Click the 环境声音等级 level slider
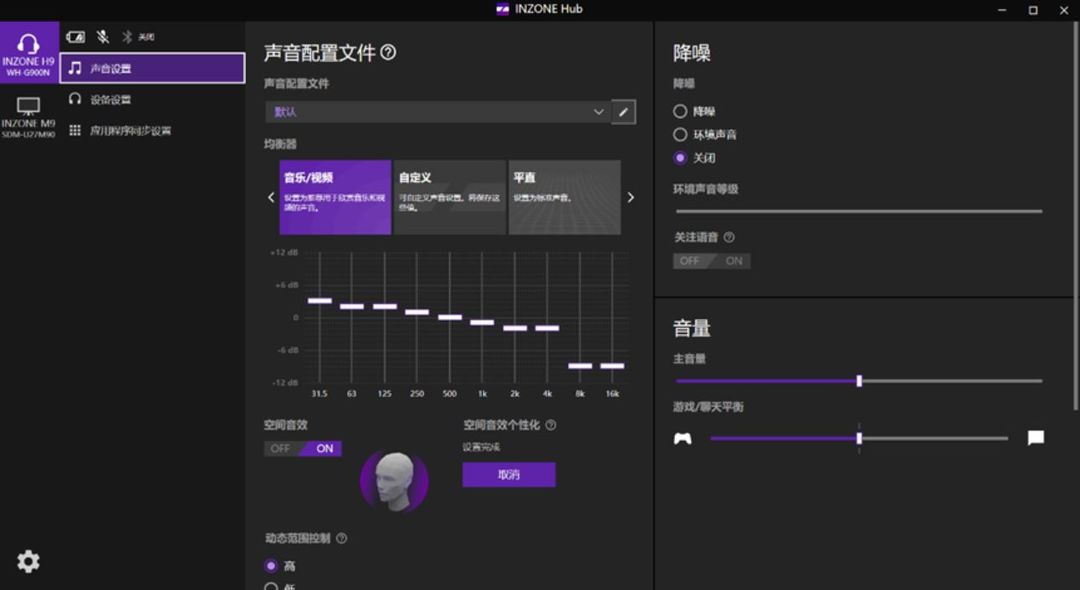 click(859, 211)
